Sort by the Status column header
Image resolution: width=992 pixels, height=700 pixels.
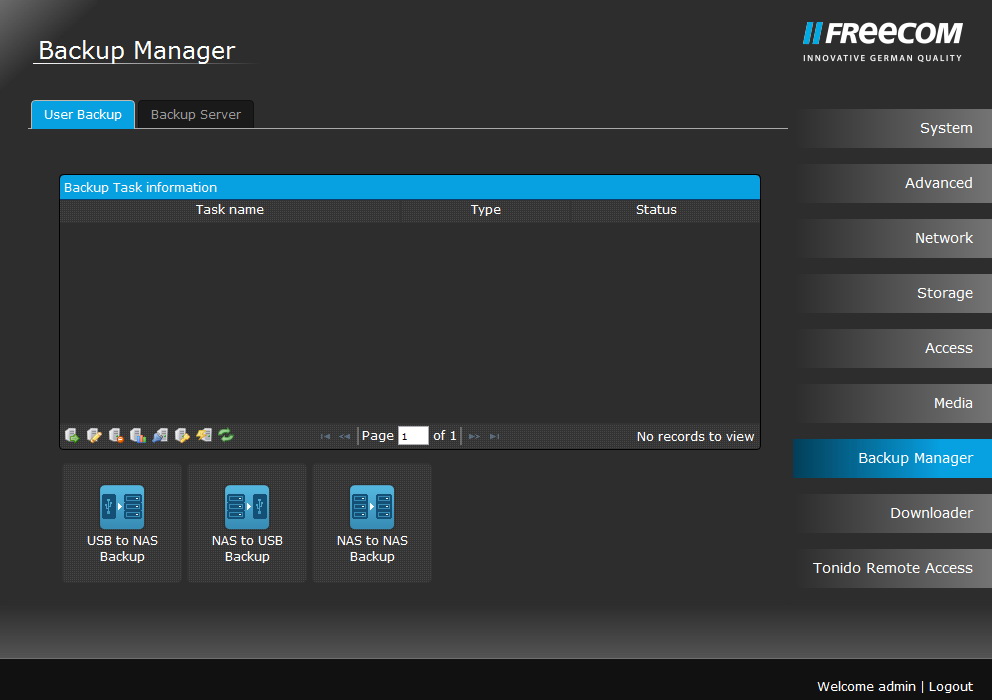click(656, 210)
